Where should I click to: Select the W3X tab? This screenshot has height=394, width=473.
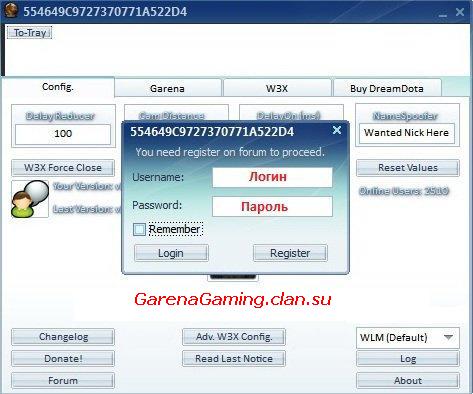277,88
